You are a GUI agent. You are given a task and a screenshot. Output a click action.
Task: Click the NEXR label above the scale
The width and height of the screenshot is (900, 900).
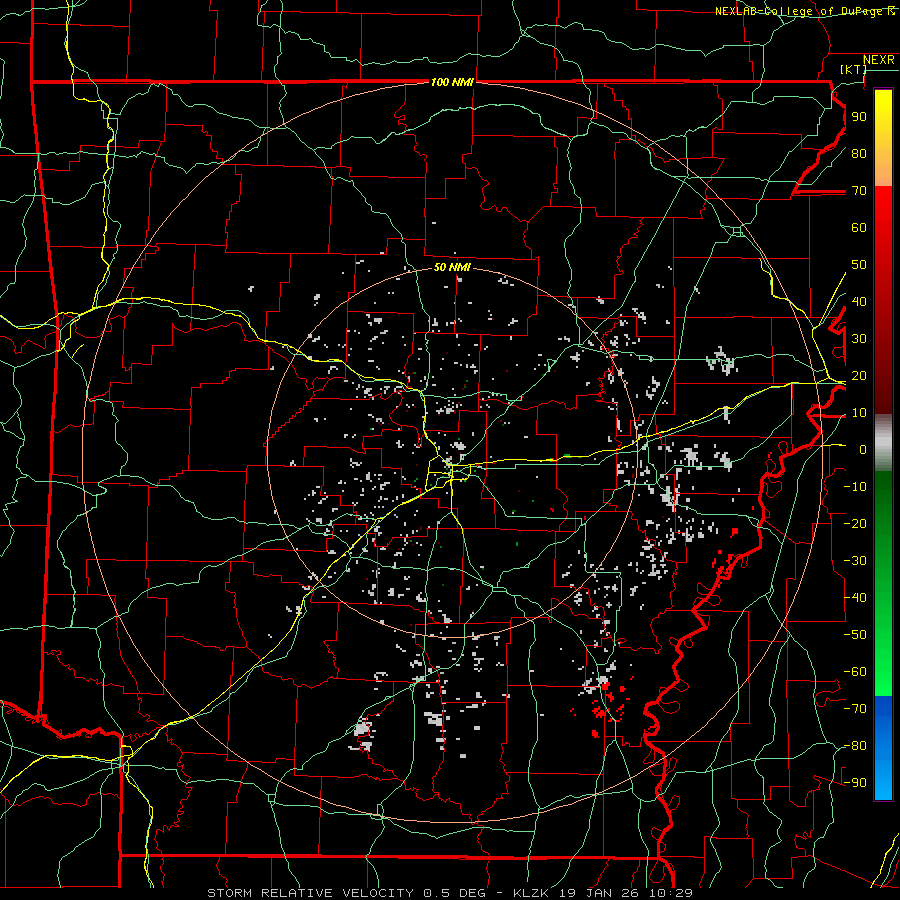click(x=878, y=60)
